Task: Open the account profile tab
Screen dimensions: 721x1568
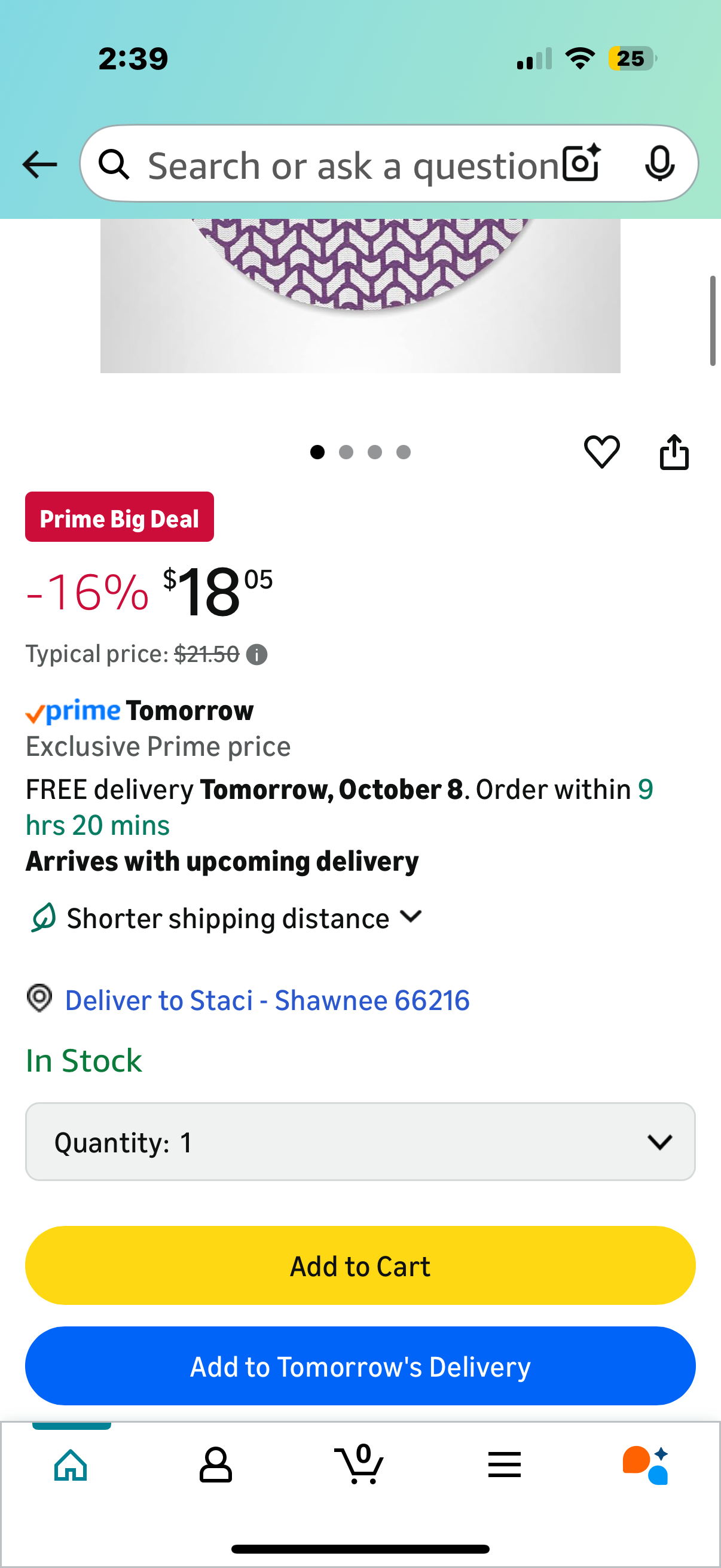Action: click(215, 1465)
